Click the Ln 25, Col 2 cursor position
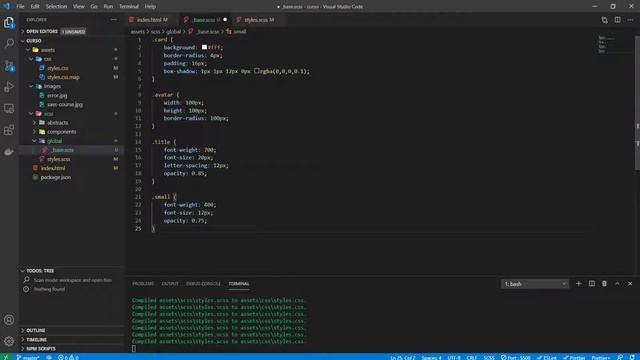Screen dimensions: 640x360 click(402, 357)
